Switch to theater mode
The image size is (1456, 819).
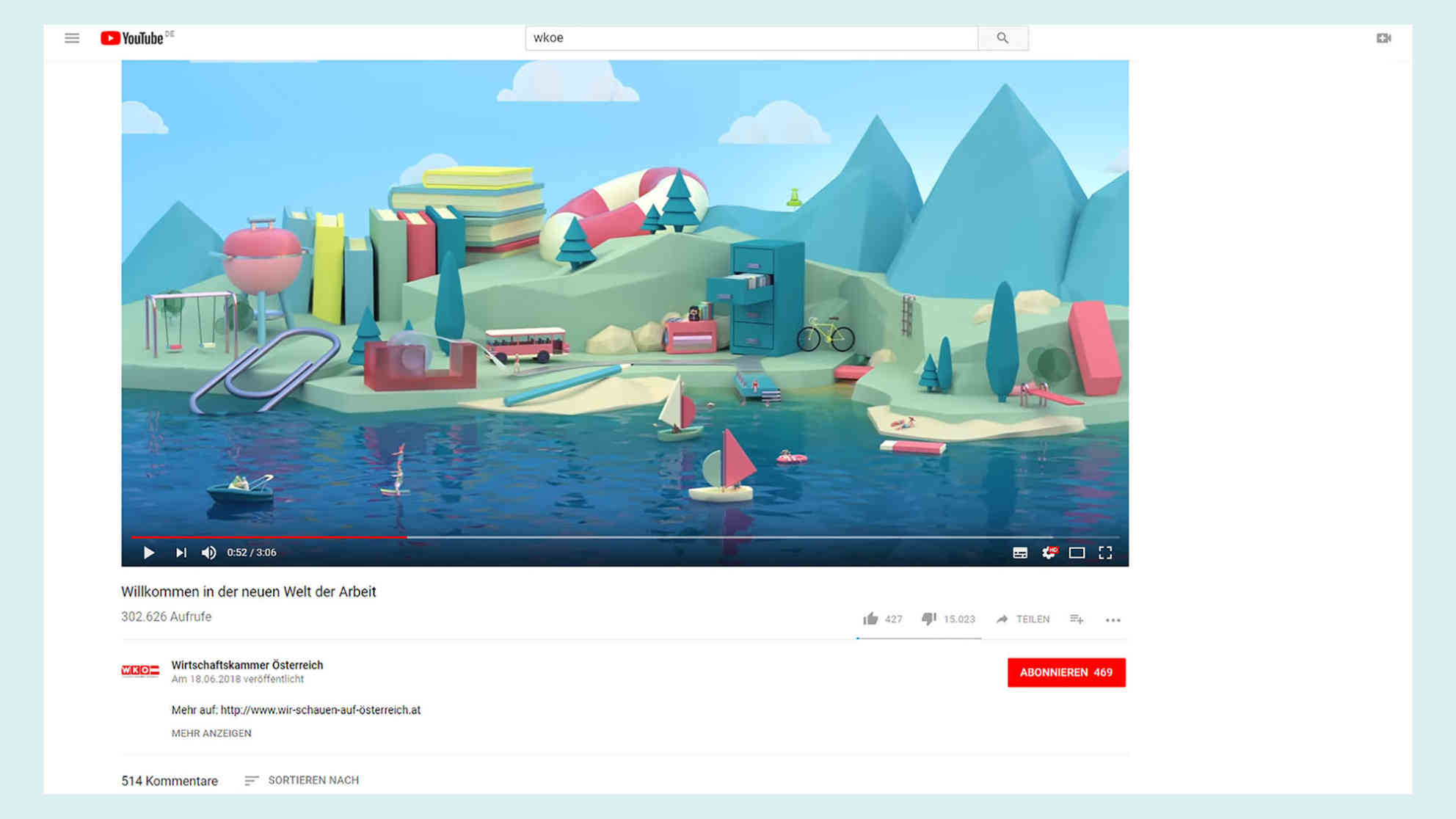point(1077,553)
